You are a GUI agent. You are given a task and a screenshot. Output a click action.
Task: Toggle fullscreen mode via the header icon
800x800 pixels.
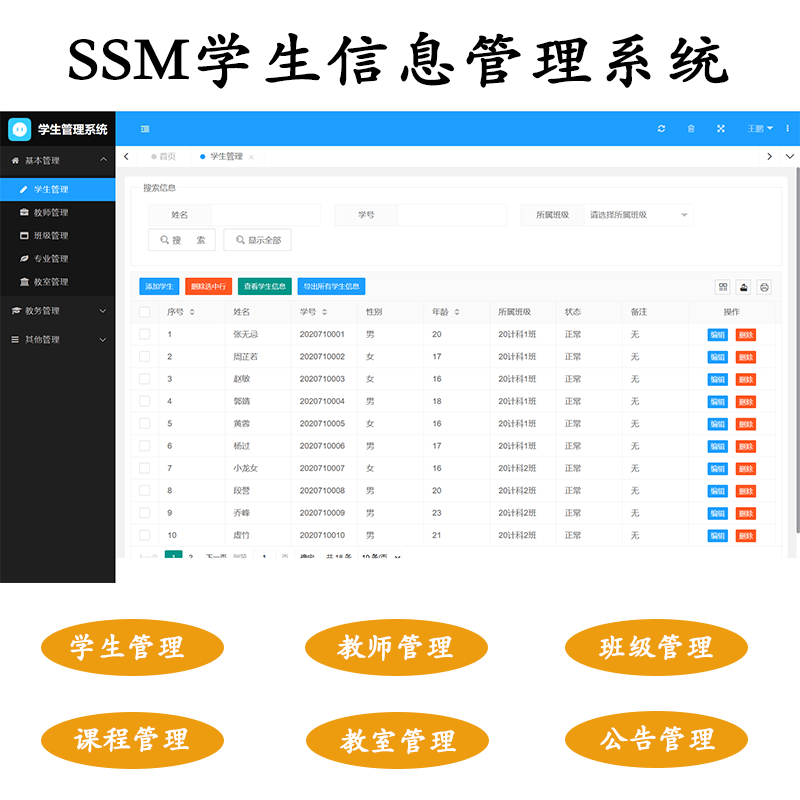tap(720, 129)
